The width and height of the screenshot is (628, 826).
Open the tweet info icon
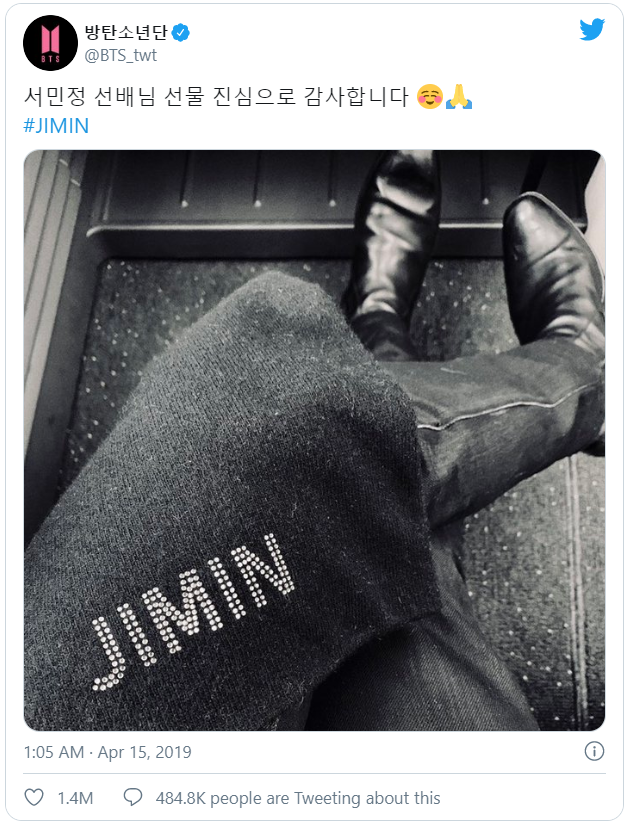594,751
